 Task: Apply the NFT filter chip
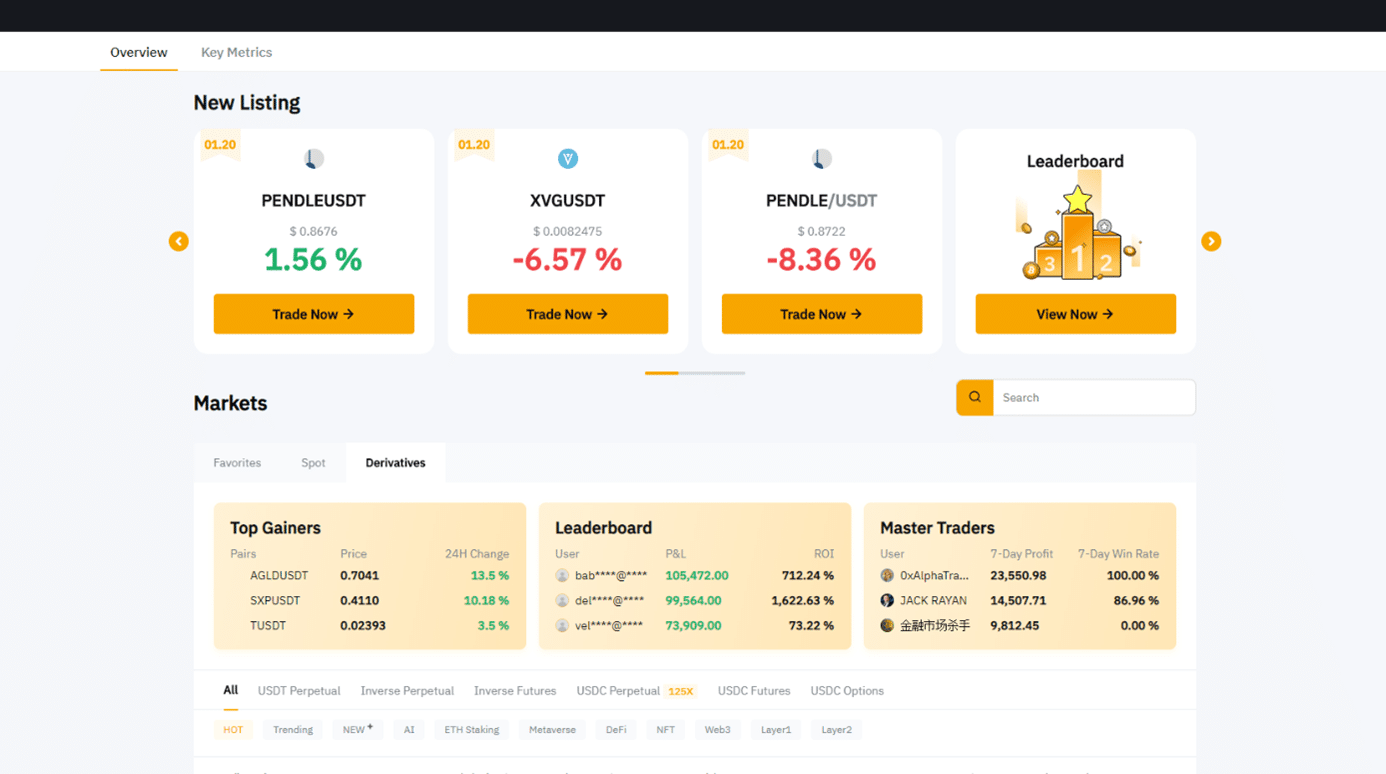[x=666, y=730]
